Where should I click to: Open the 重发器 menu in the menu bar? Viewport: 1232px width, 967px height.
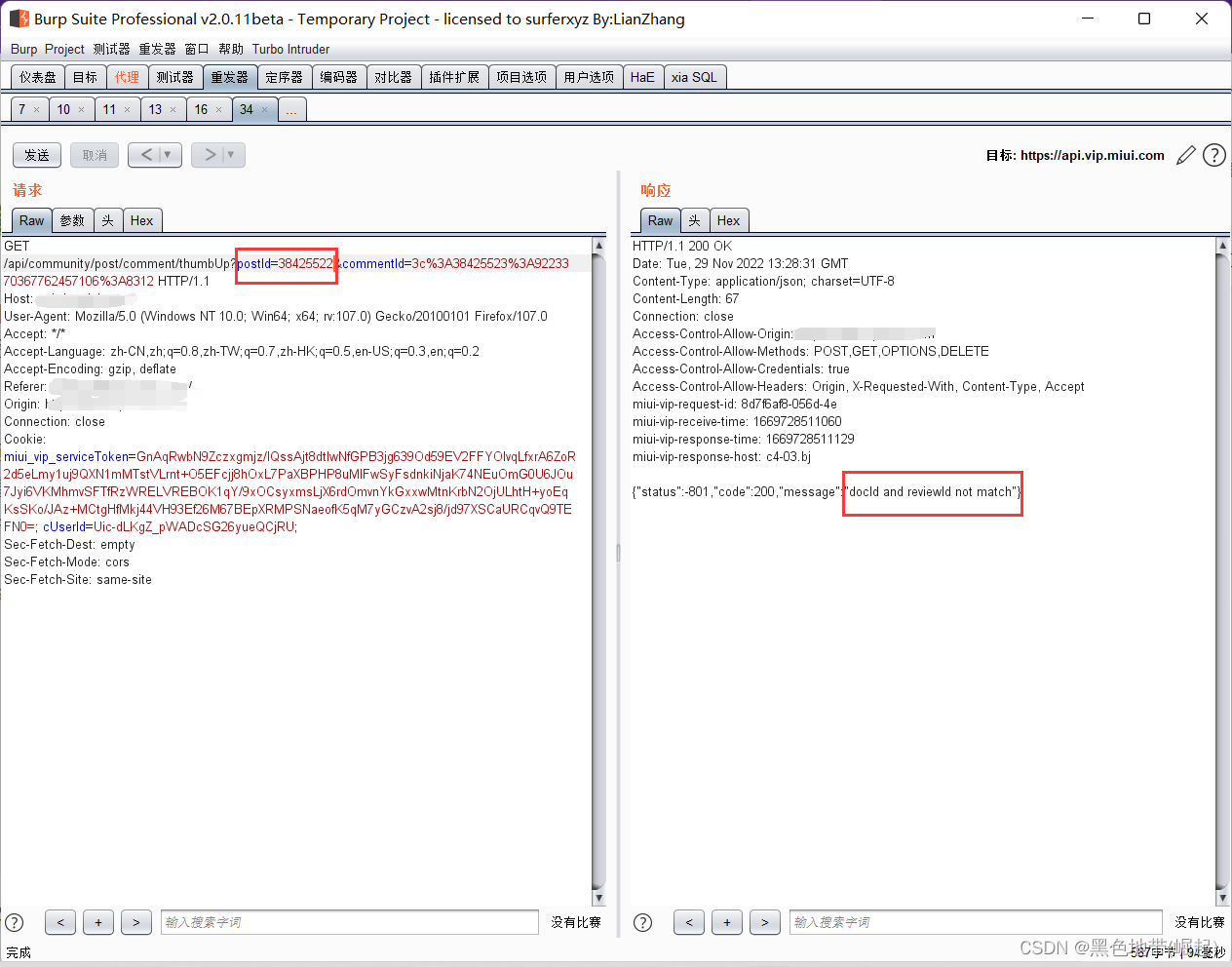(x=157, y=49)
